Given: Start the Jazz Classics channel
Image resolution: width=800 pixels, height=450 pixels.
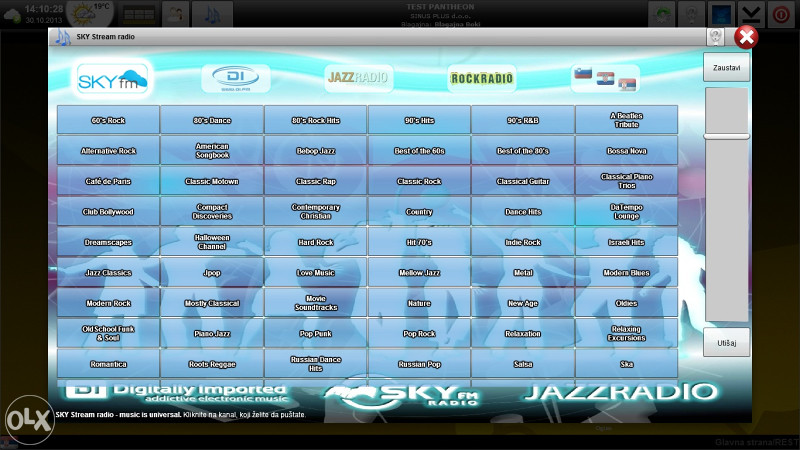Looking at the screenshot, I should 108,272.
